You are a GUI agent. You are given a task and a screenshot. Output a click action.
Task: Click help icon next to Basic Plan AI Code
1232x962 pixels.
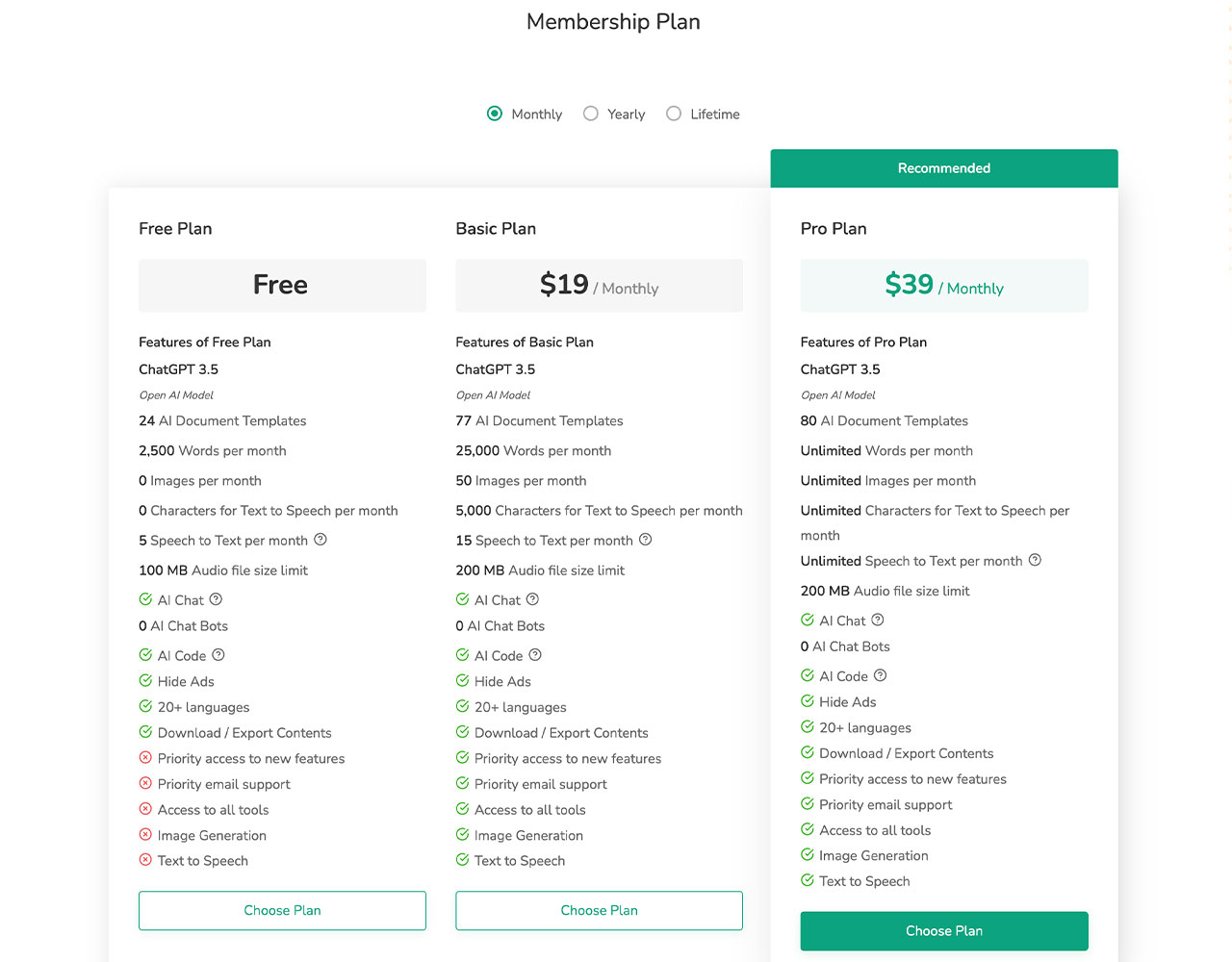tap(535, 655)
